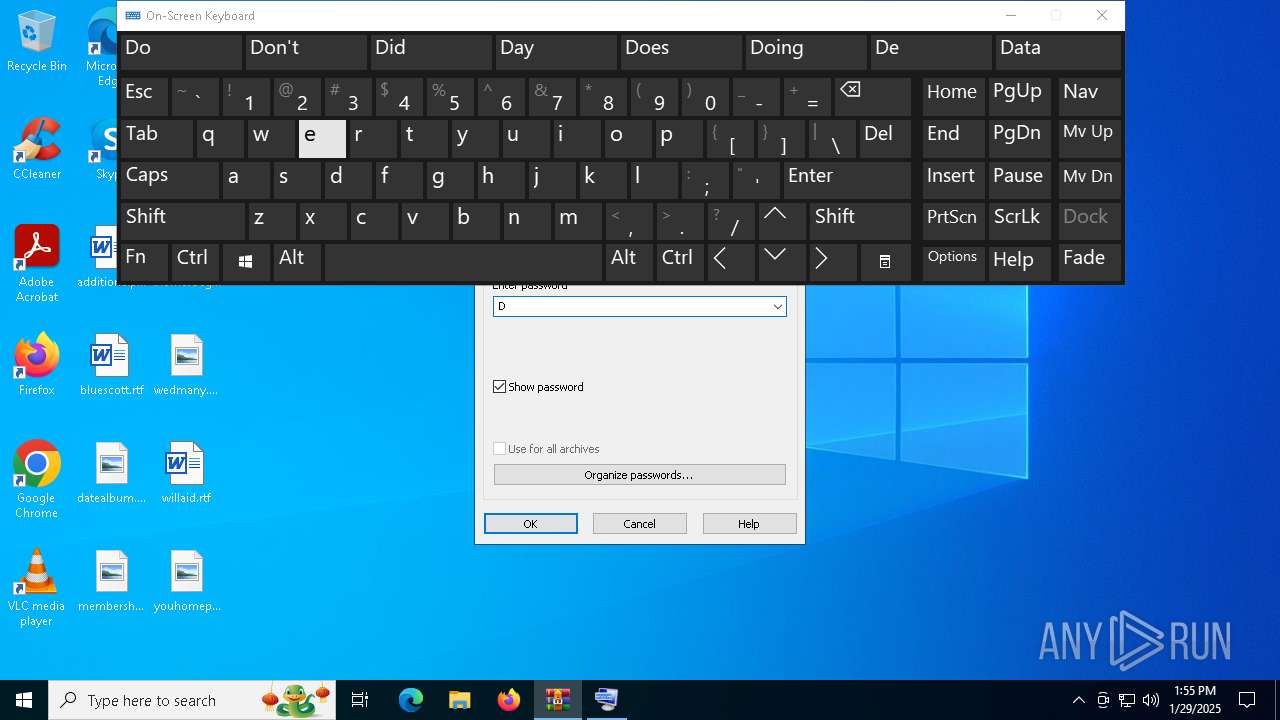The width and height of the screenshot is (1280, 720).
Task: Select the wedmany image file on the desktop
Action: [x=186, y=365]
